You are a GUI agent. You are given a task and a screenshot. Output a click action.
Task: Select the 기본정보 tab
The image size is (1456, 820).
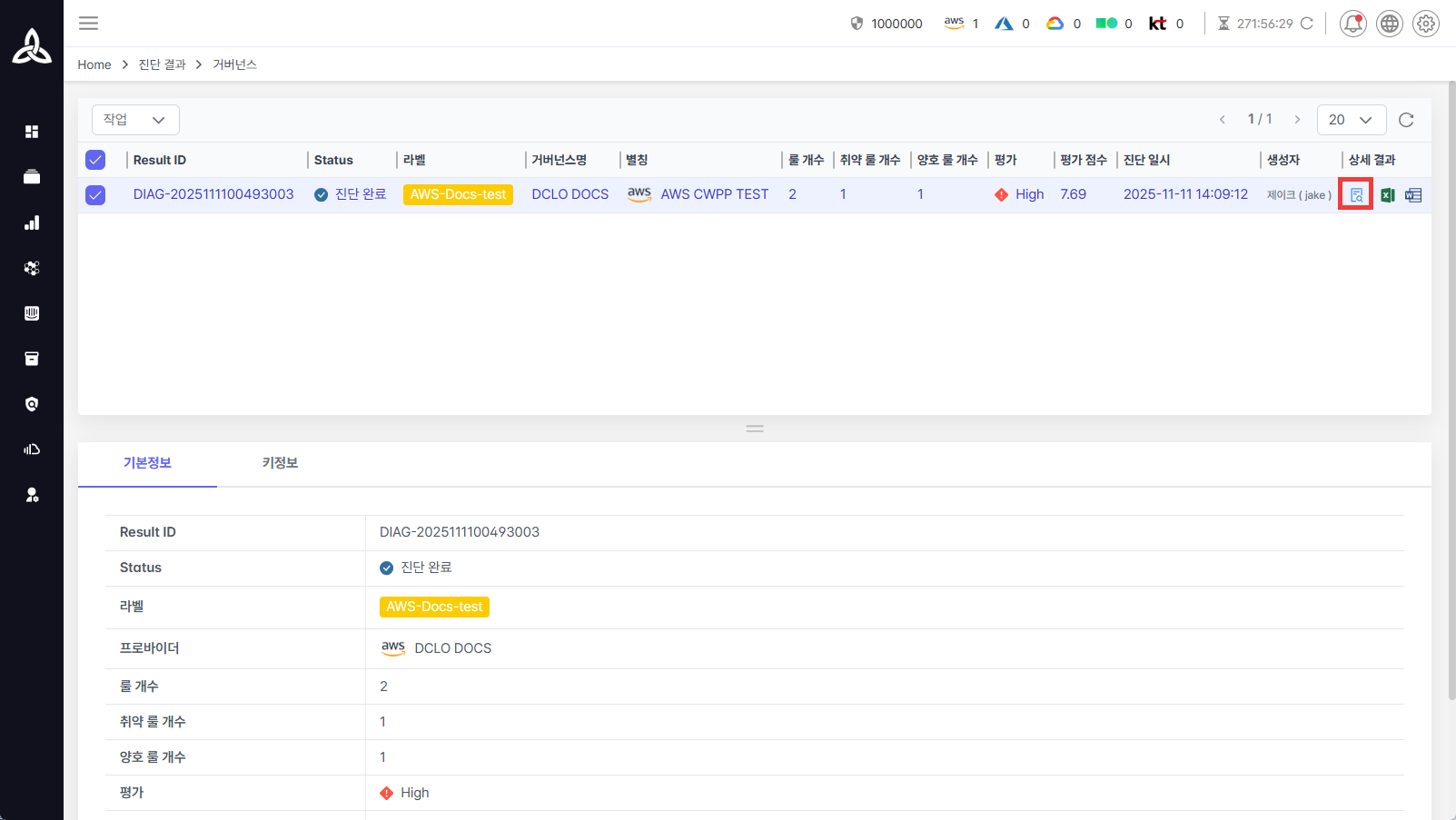coord(147,463)
